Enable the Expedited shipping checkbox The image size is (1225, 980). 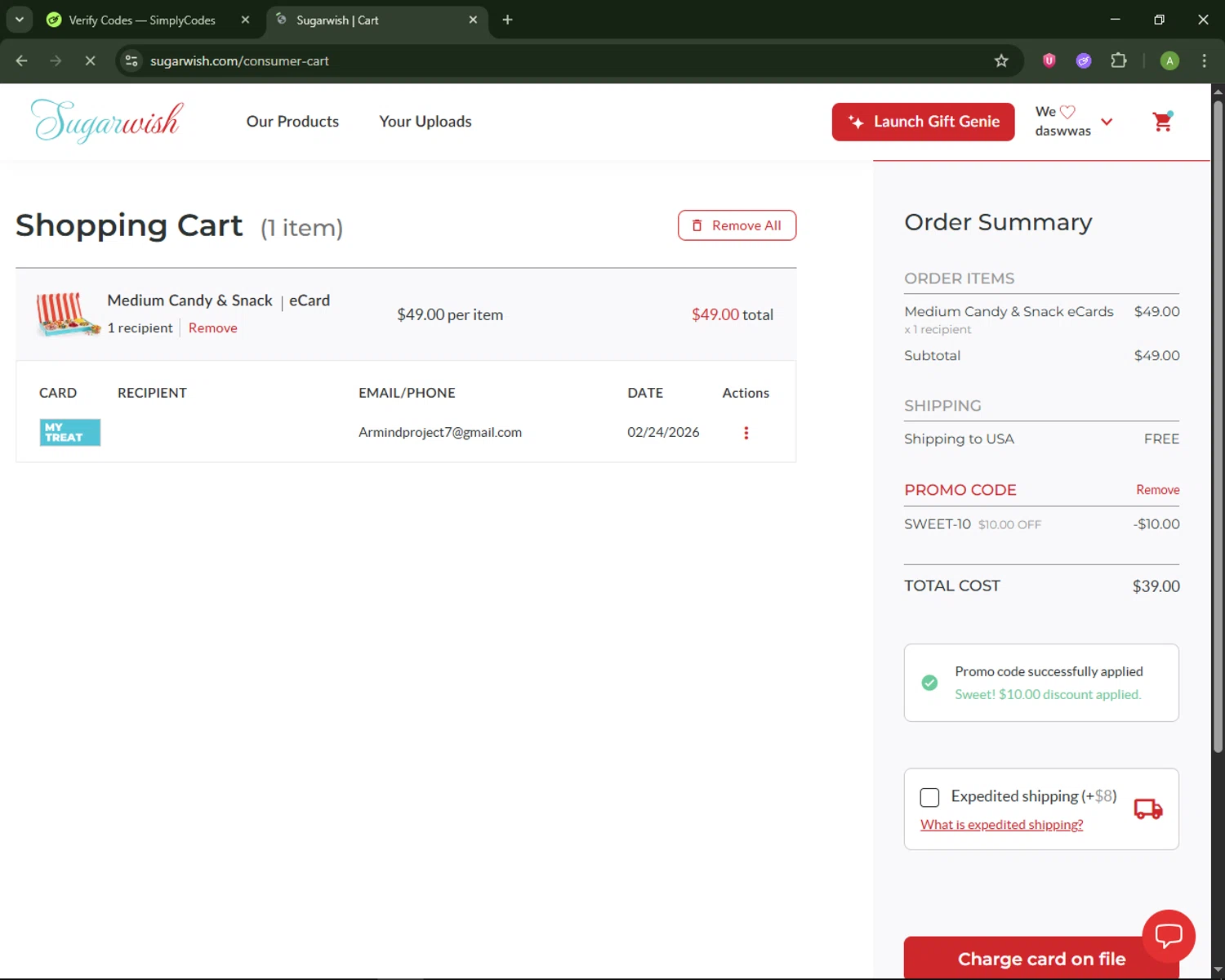click(929, 797)
